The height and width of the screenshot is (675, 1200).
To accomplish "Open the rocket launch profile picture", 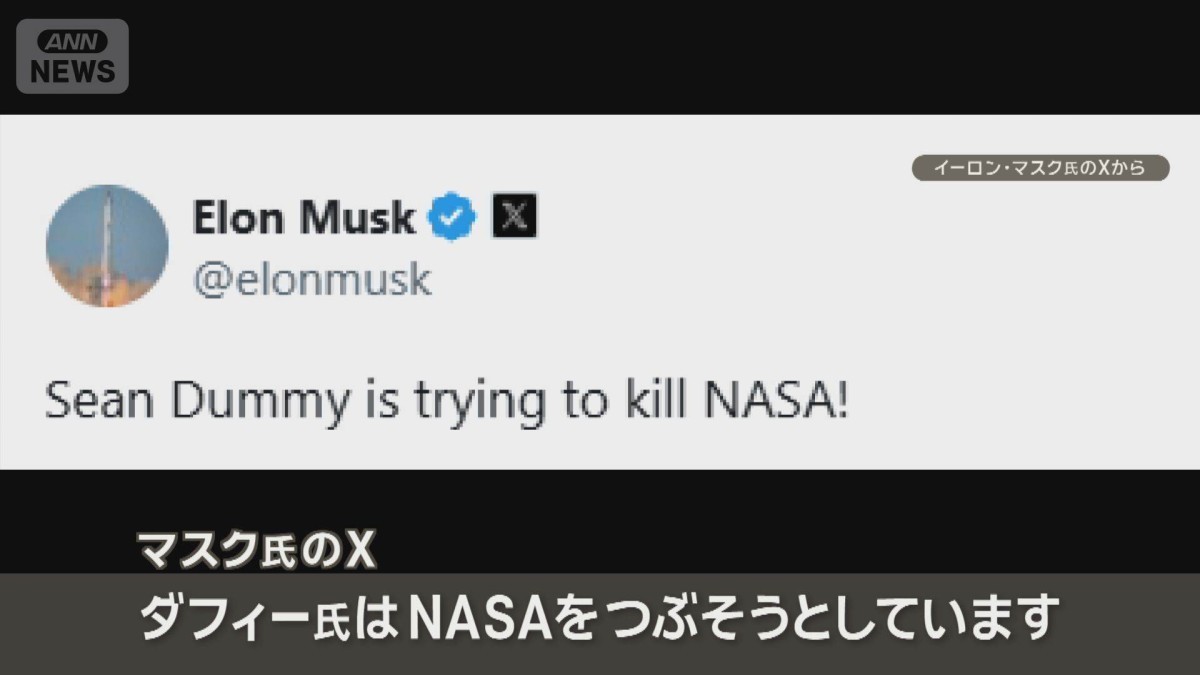I will [x=107, y=246].
